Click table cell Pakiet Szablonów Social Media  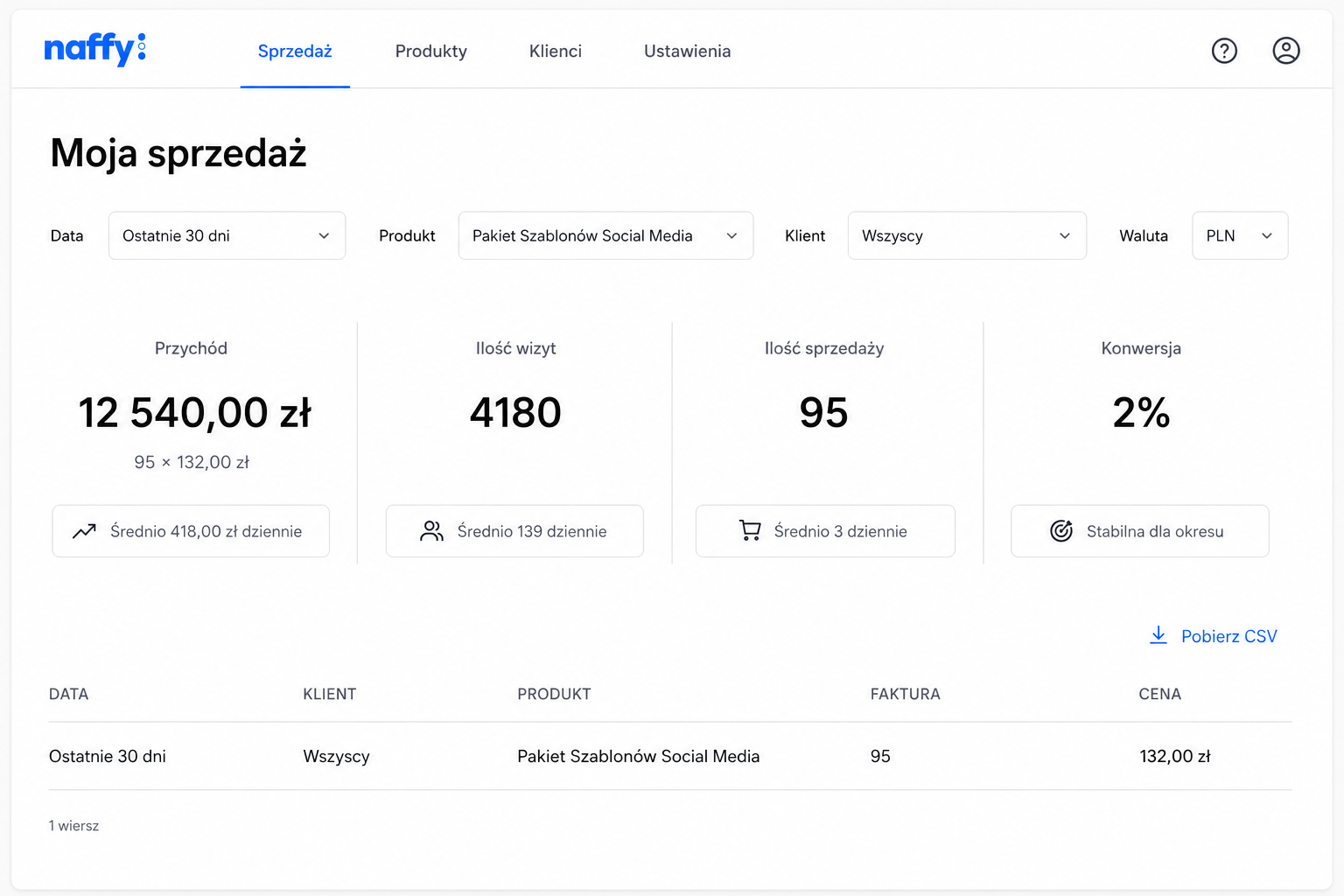(638, 756)
